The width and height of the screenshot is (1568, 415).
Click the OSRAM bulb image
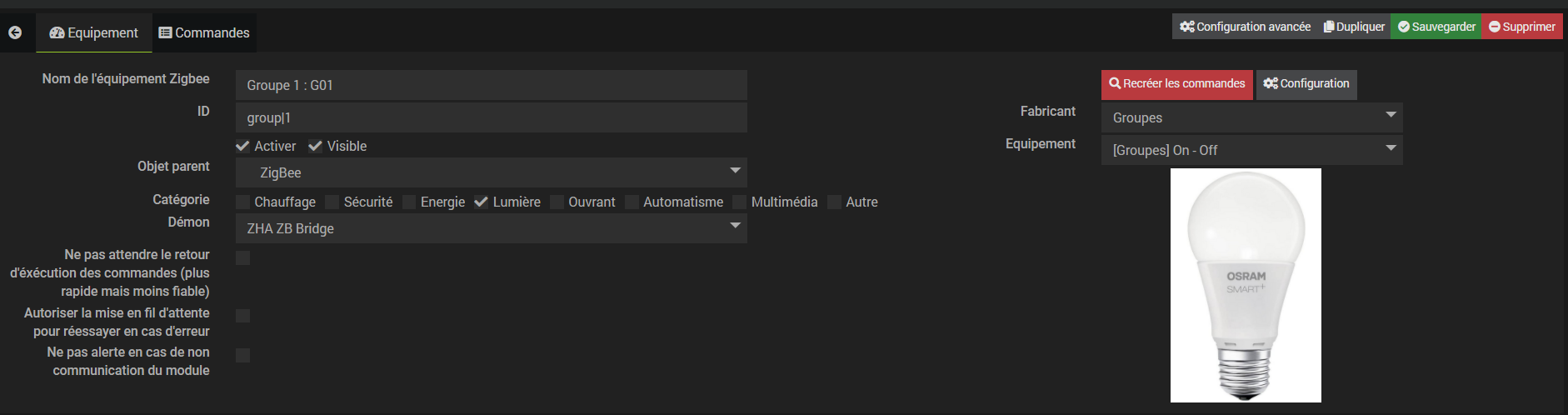point(1246,285)
